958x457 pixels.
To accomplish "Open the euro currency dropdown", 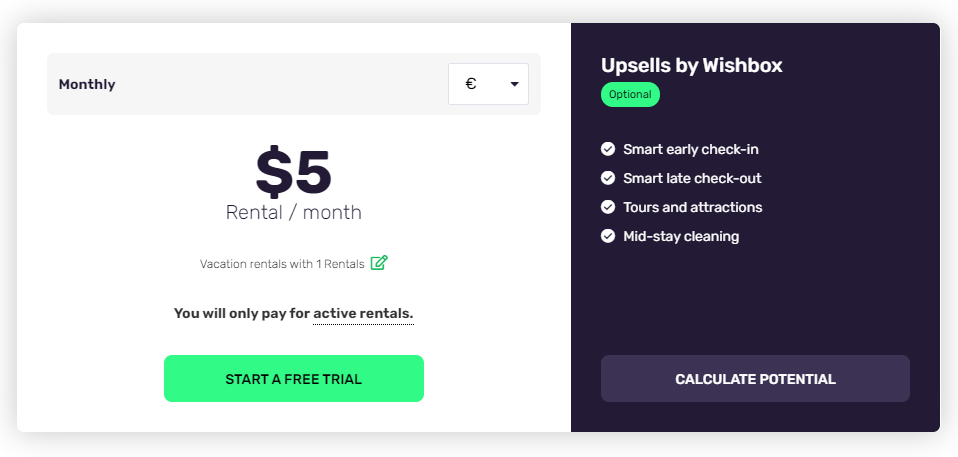I will 488,84.
